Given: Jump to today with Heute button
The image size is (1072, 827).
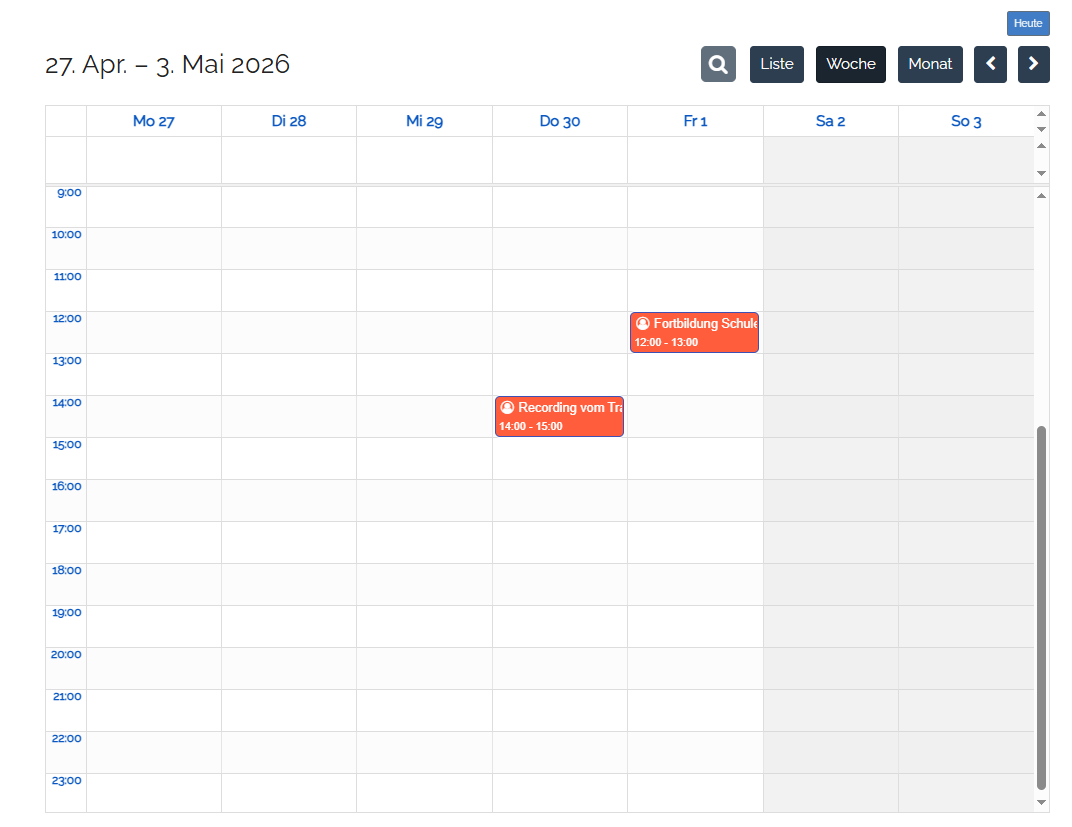Looking at the screenshot, I should pos(1028,23).
